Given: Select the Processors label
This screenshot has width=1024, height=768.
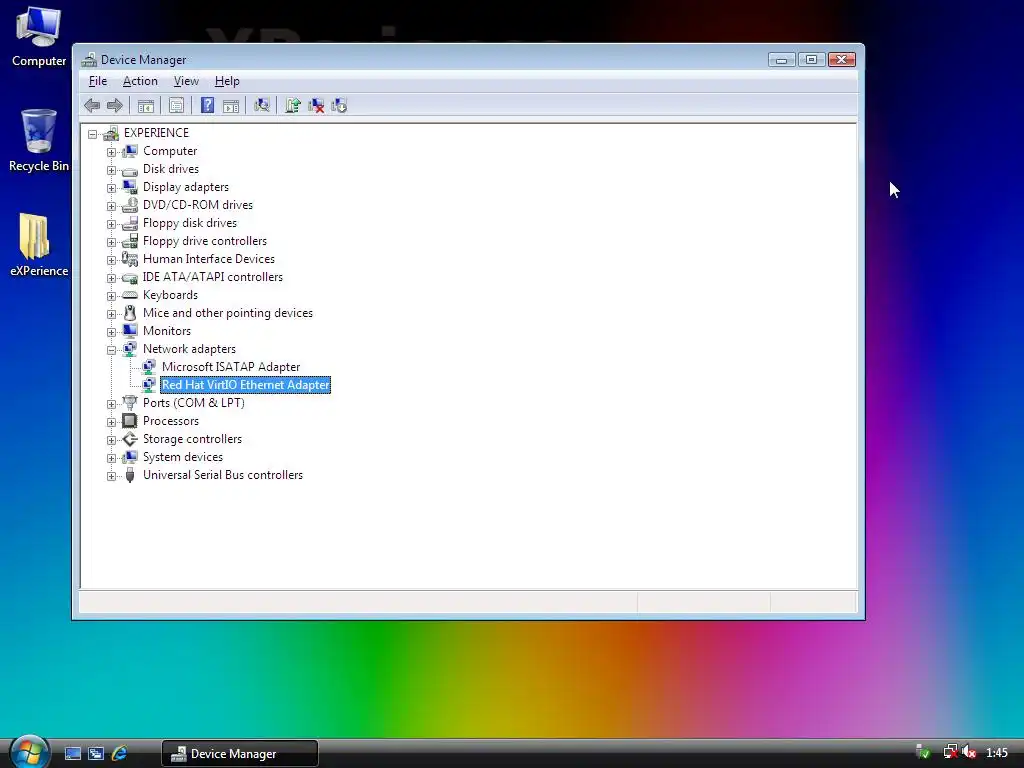Looking at the screenshot, I should 171,421.
